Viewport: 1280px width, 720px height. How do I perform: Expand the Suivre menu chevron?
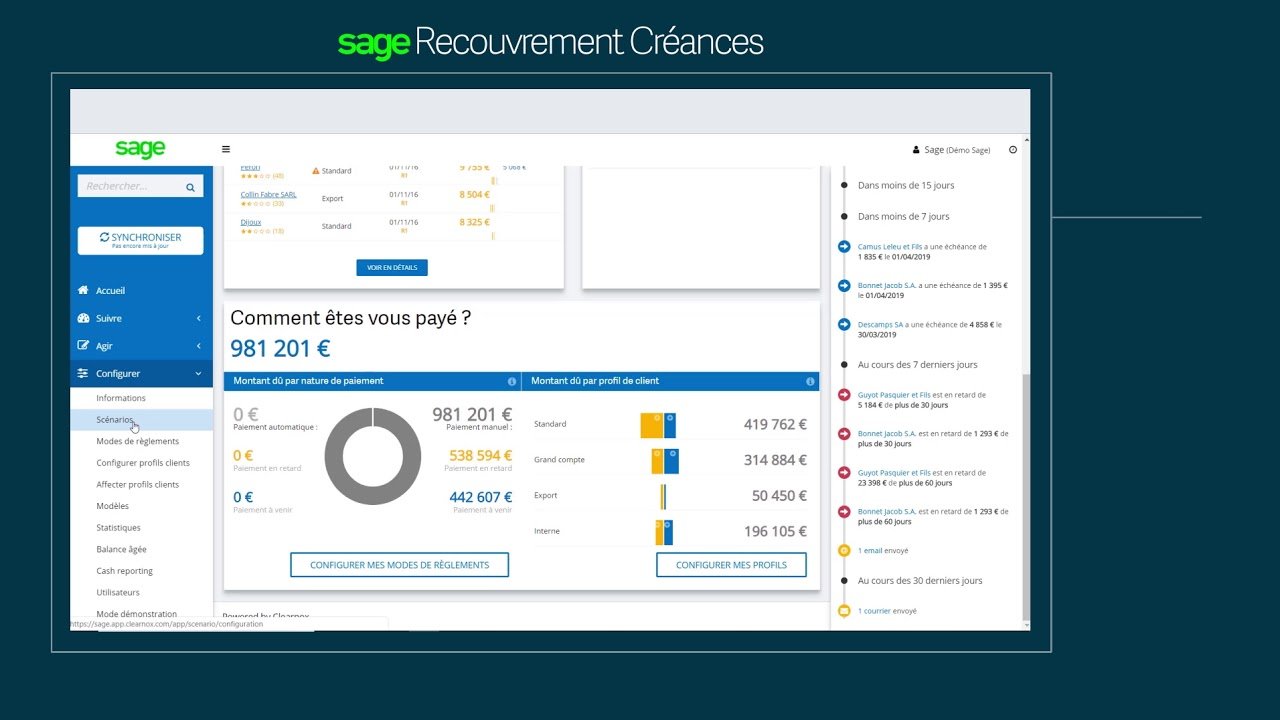[x=198, y=318]
